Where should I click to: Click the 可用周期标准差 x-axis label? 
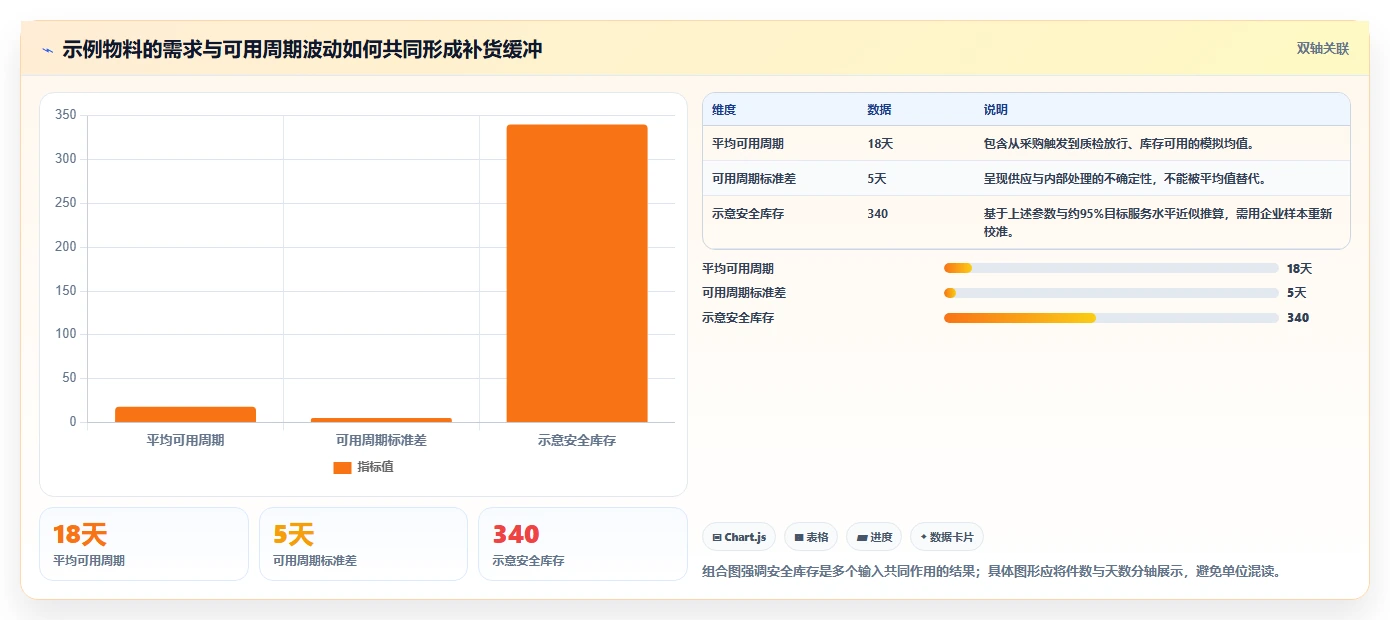click(x=381, y=440)
